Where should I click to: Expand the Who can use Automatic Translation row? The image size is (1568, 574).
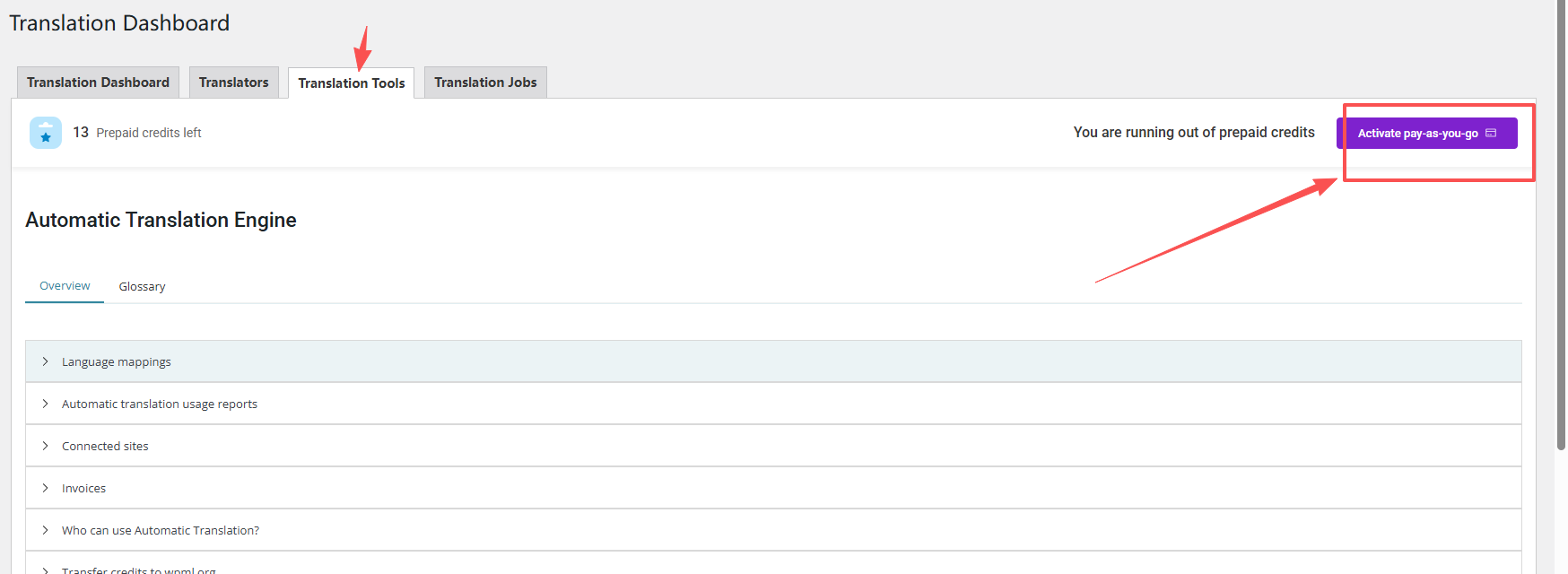pos(160,531)
